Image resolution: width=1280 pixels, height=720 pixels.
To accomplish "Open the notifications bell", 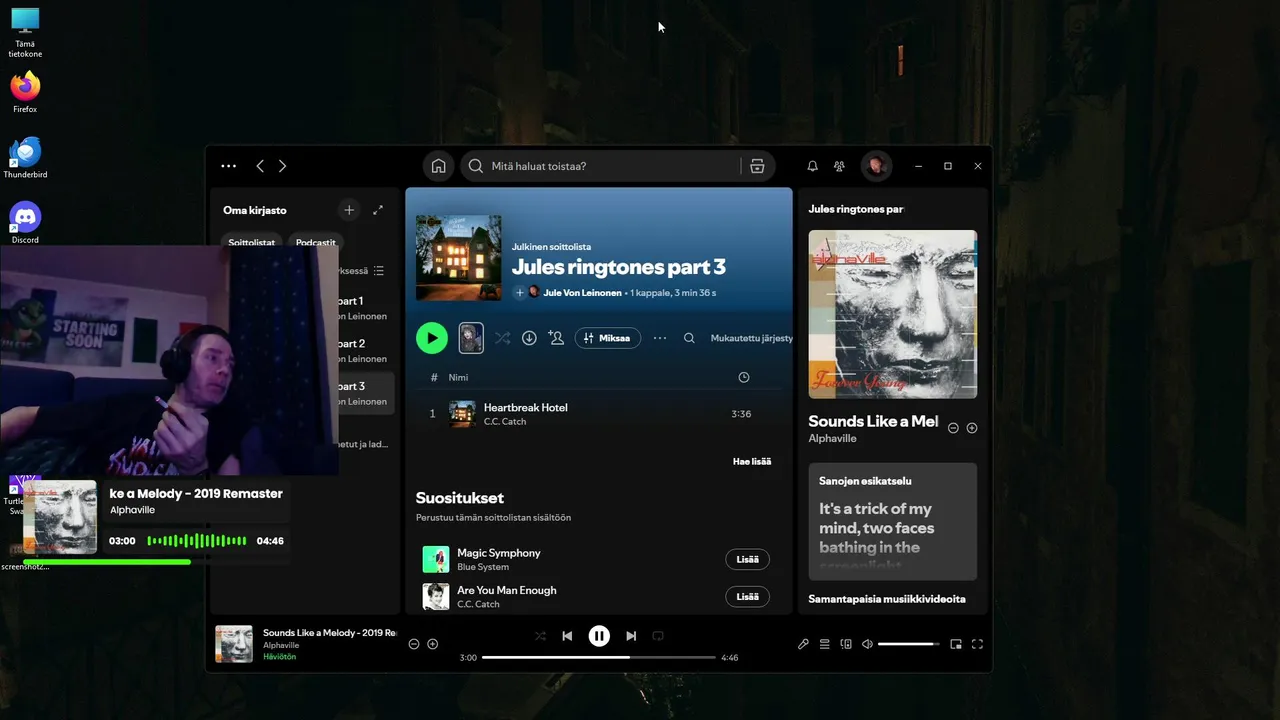I will tap(812, 166).
